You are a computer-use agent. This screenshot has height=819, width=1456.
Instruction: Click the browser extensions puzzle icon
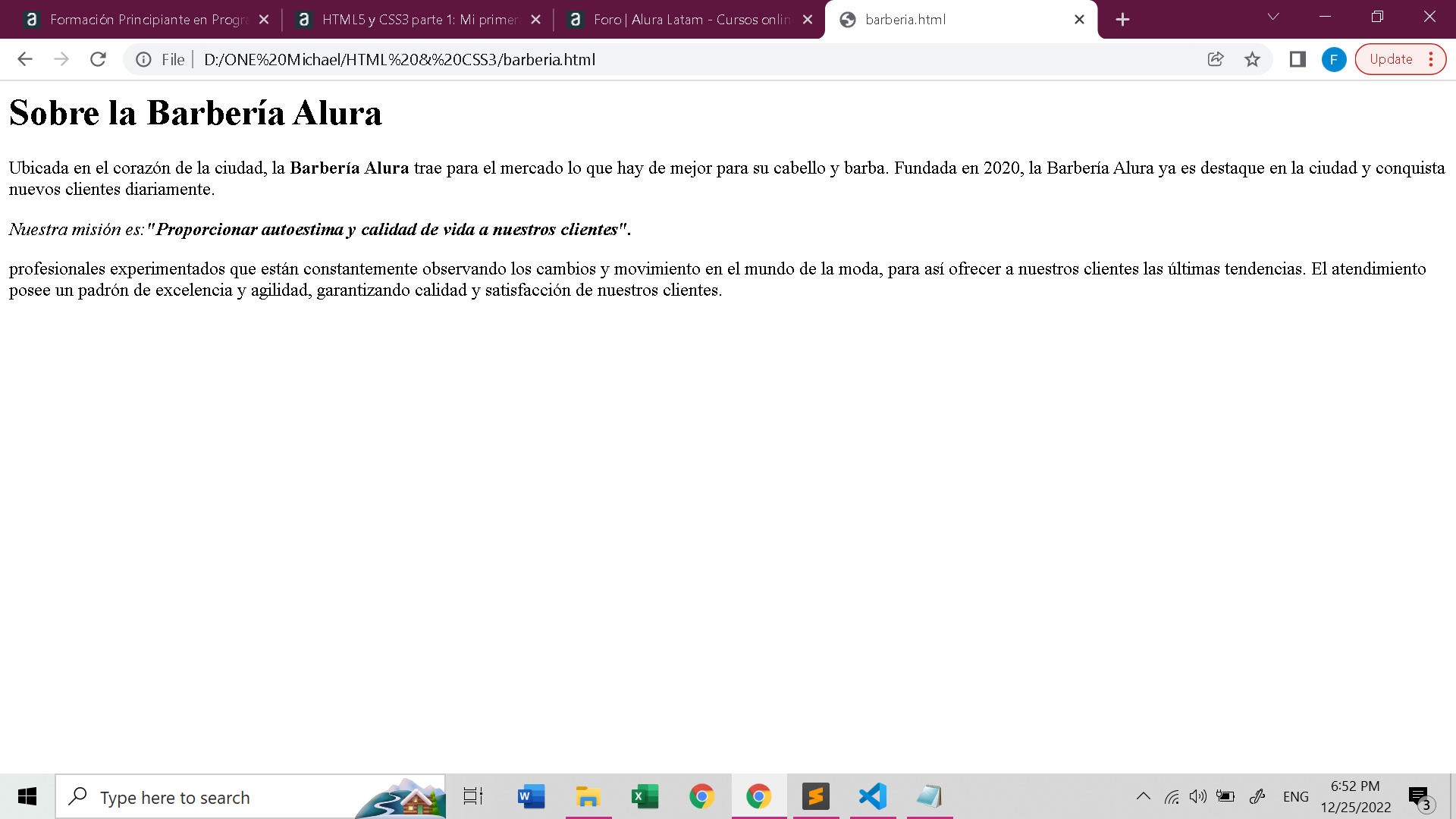1297,59
